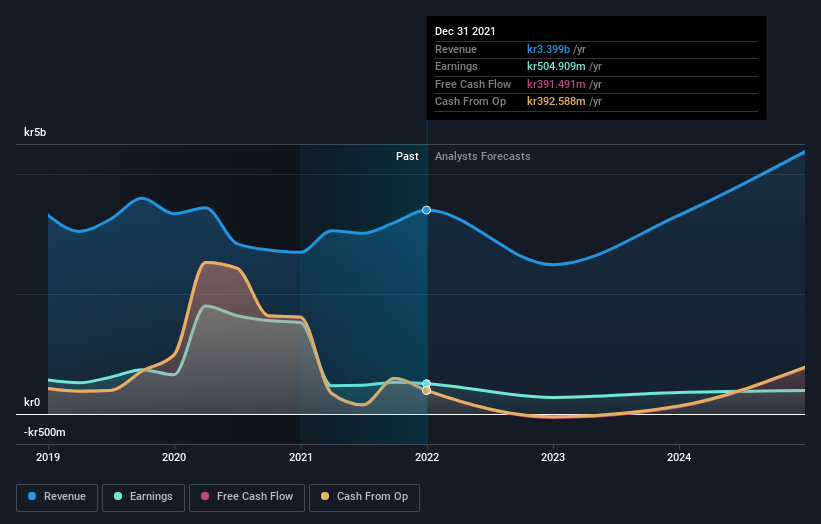This screenshot has width=821, height=524.
Task: Click the 2024 x-axis label
Action: pyautogui.click(x=679, y=458)
